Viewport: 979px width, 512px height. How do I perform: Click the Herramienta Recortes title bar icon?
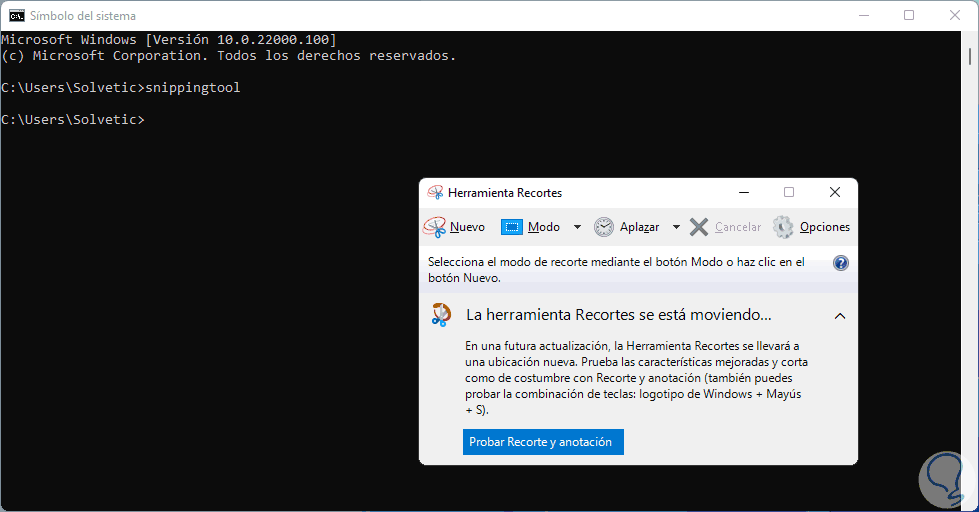tap(435, 192)
